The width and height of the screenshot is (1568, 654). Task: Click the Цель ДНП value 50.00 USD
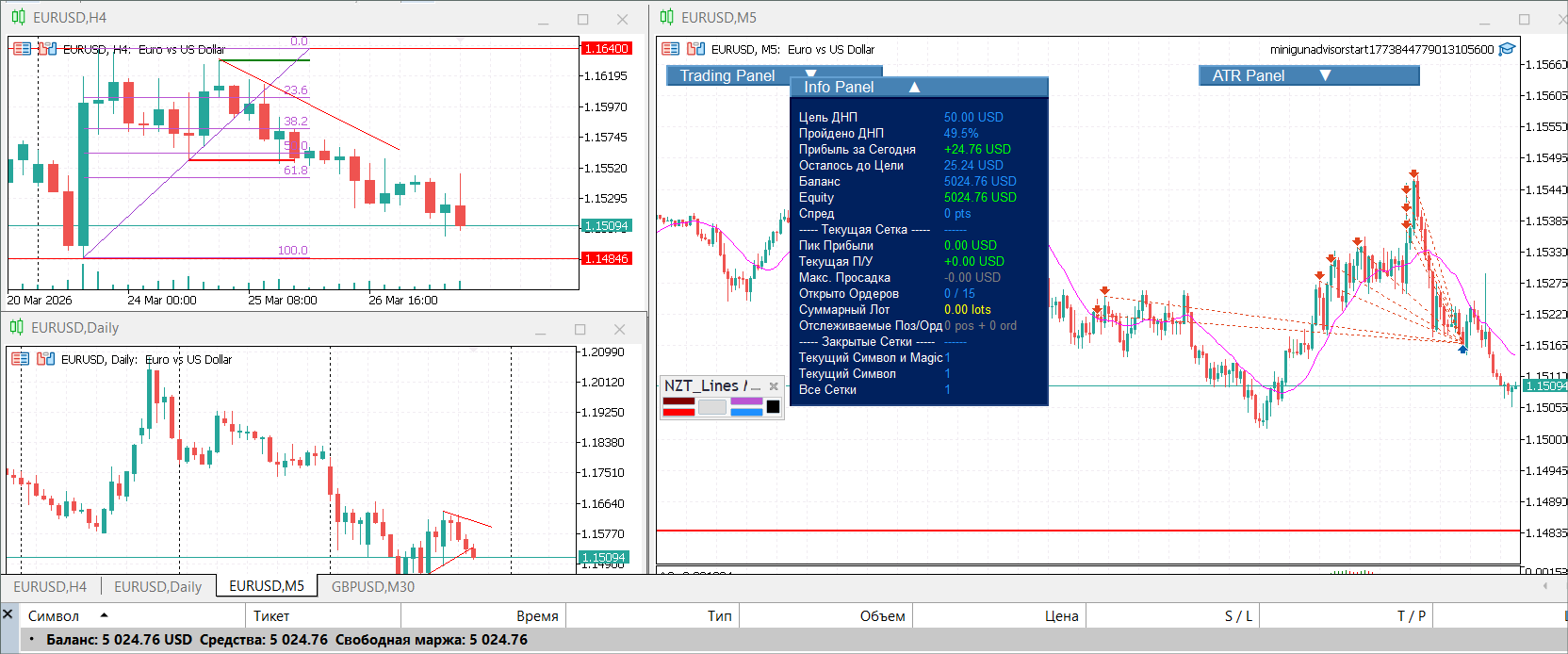tap(973, 117)
